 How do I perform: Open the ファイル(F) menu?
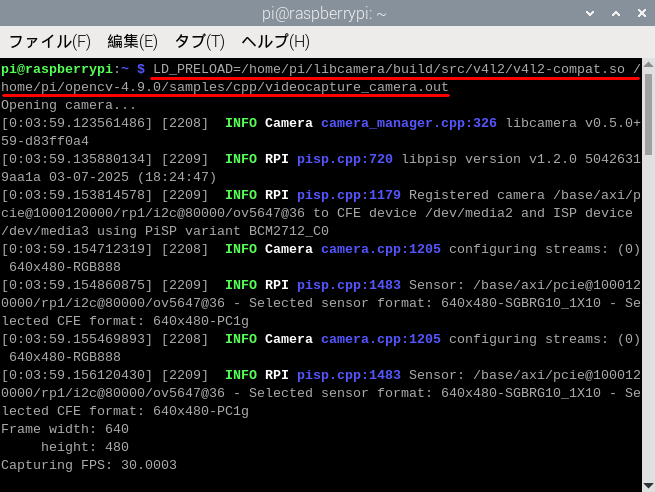click(50, 42)
